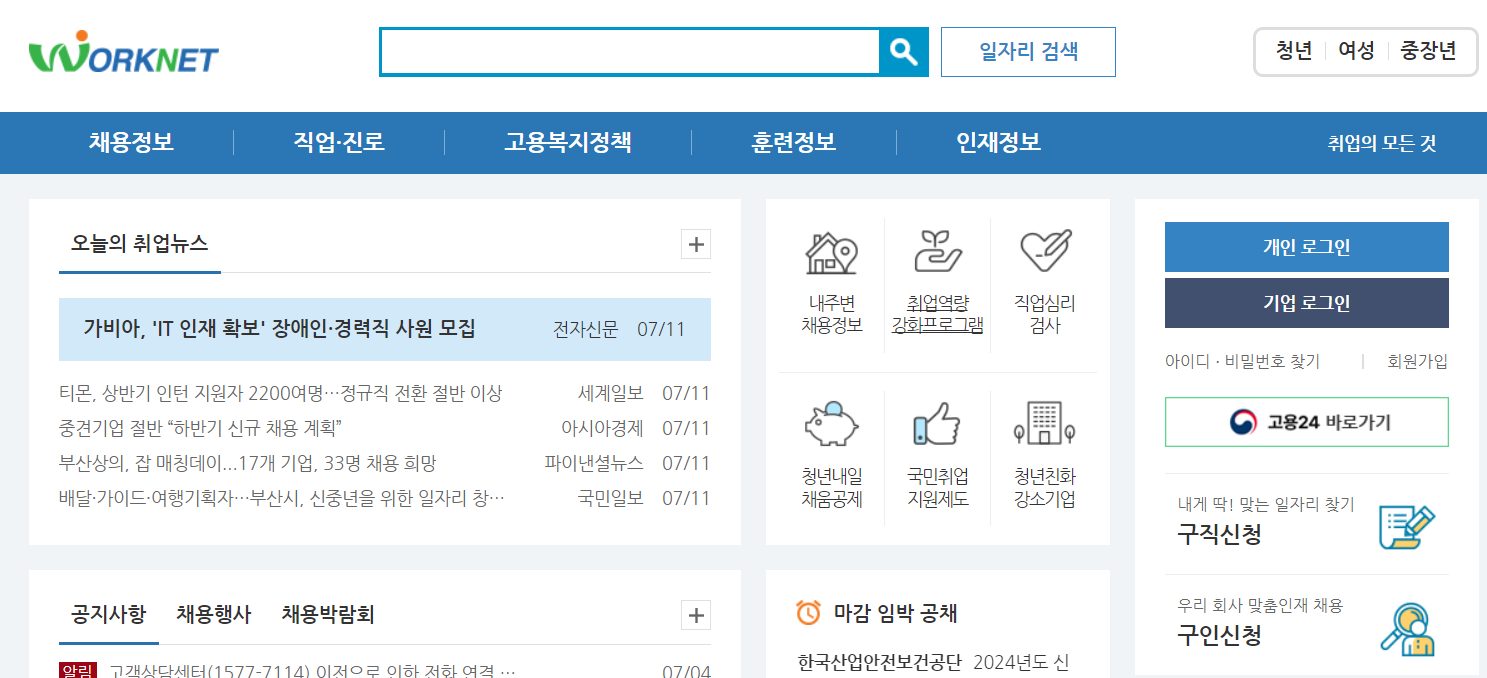Click the blue search magnifier icon
The width and height of the screenshot is (1487, 678).
pos(903,52)
